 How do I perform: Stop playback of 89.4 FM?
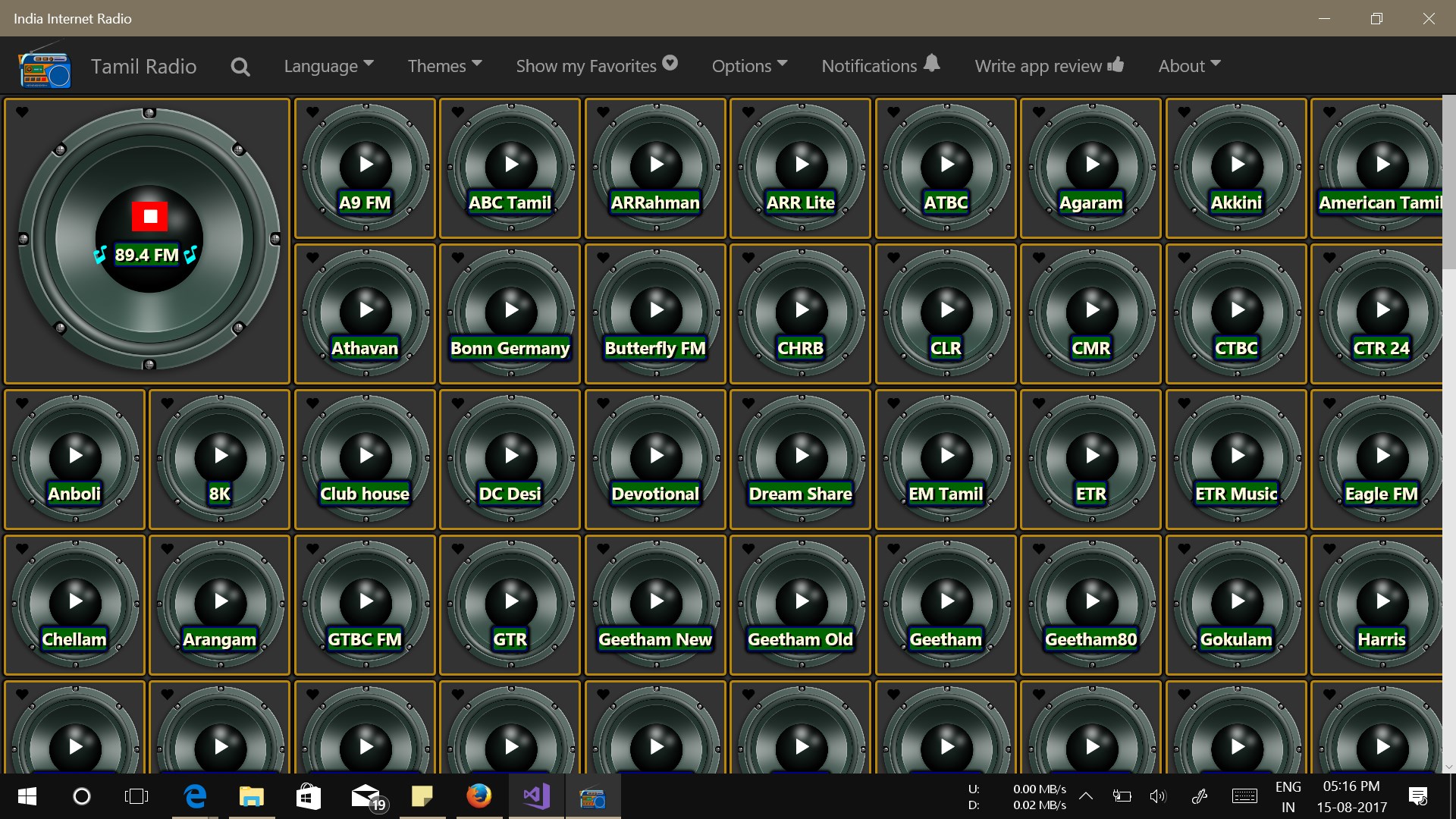[150, 217]
